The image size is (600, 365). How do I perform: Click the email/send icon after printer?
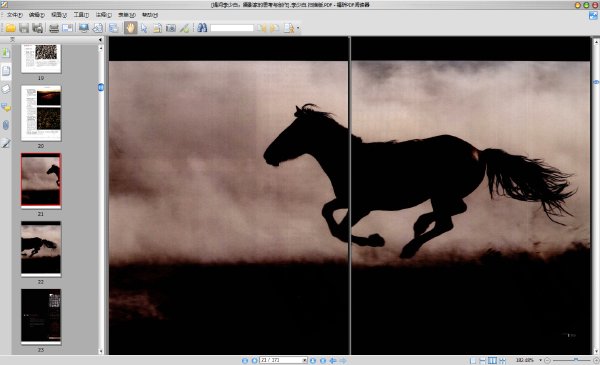[x=67, y=28]
